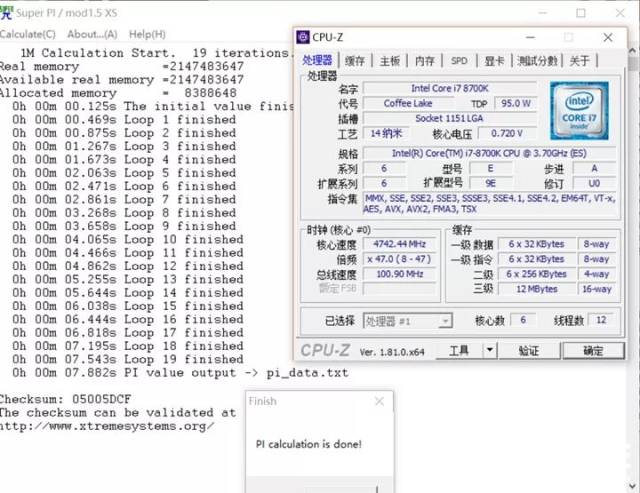The image size is (640, 493).
Task: Switch to the SPD tab in CPU-Z
Action: tap(459, 61)
